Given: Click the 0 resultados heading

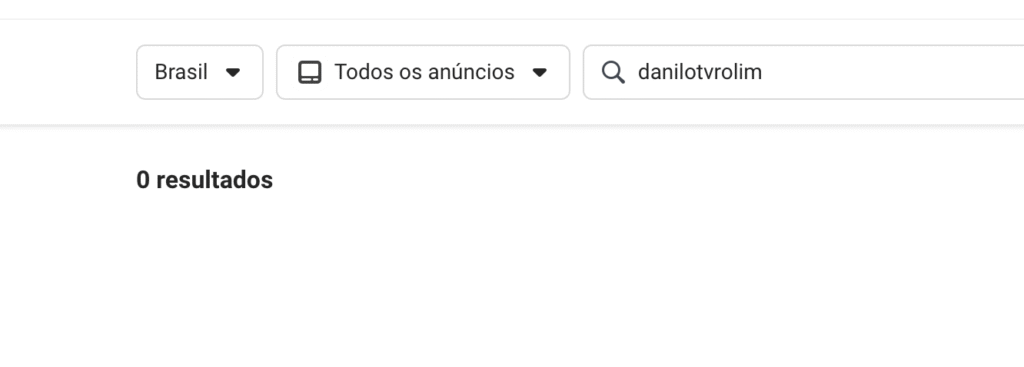Looking at the screenshot, I should (204, 180).
